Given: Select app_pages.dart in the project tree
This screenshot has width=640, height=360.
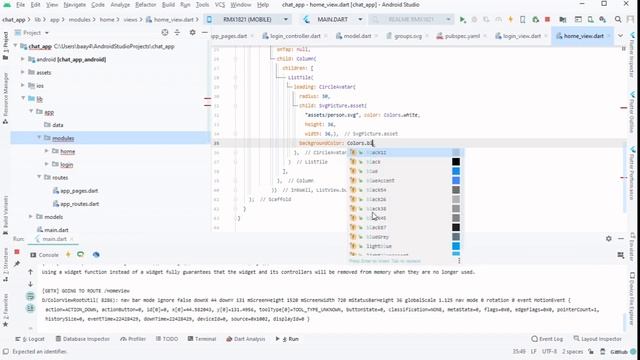Looking at the screenshot, I should [x=79, y=191].
